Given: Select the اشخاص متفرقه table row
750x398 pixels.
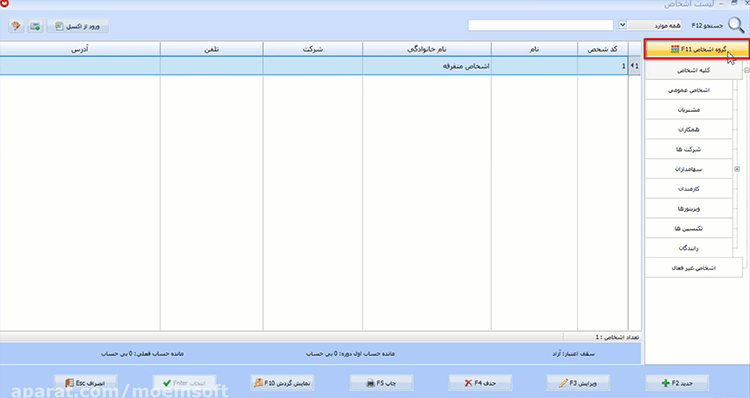Looking at the screenshot, I should [314, 66].
